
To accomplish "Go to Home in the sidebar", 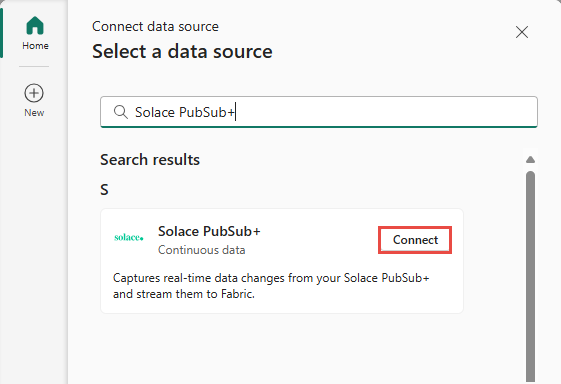I will coord(35,33).
